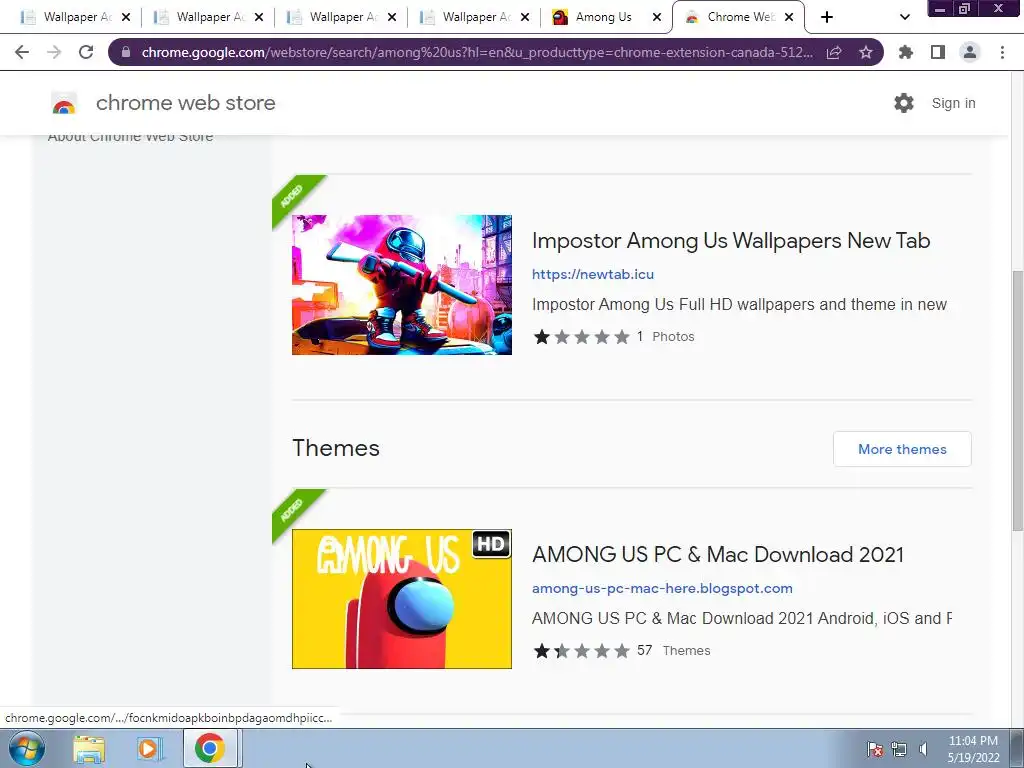This screenshot has width=1024, height=768.
Task: Click the network tray icon
Action: point(899,750)
